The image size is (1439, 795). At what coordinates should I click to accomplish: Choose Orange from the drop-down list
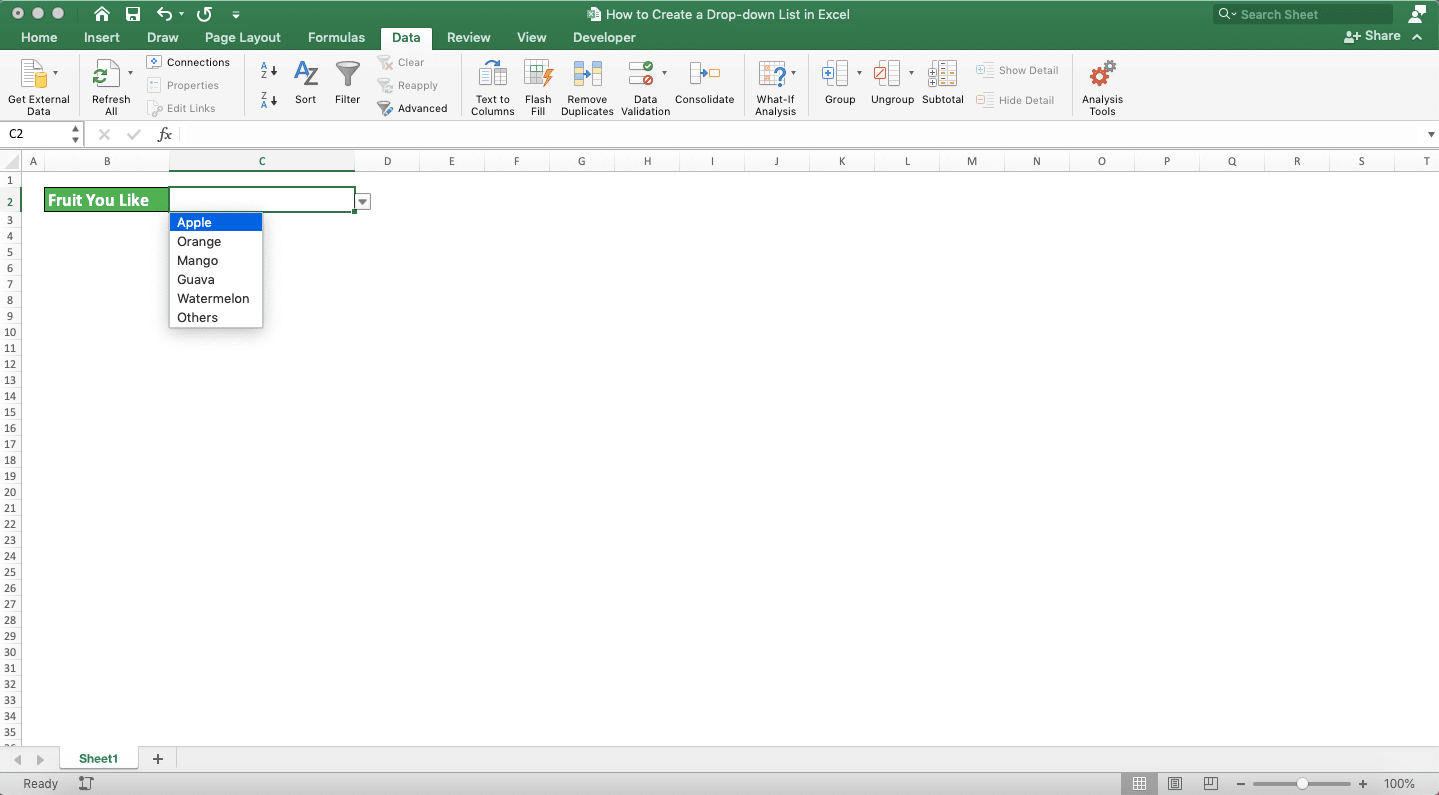(216, 242)
